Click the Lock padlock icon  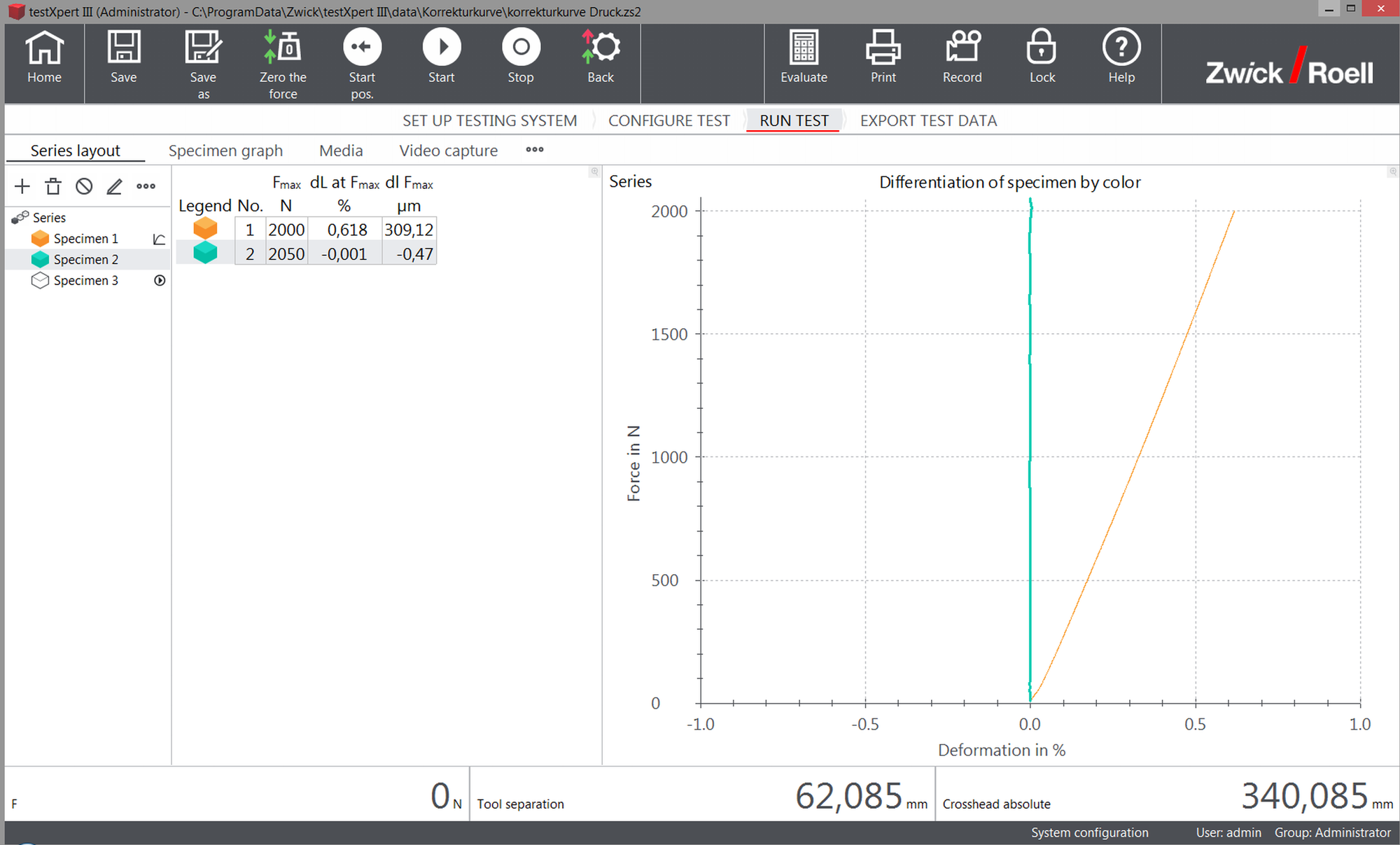click(1042, 48)
